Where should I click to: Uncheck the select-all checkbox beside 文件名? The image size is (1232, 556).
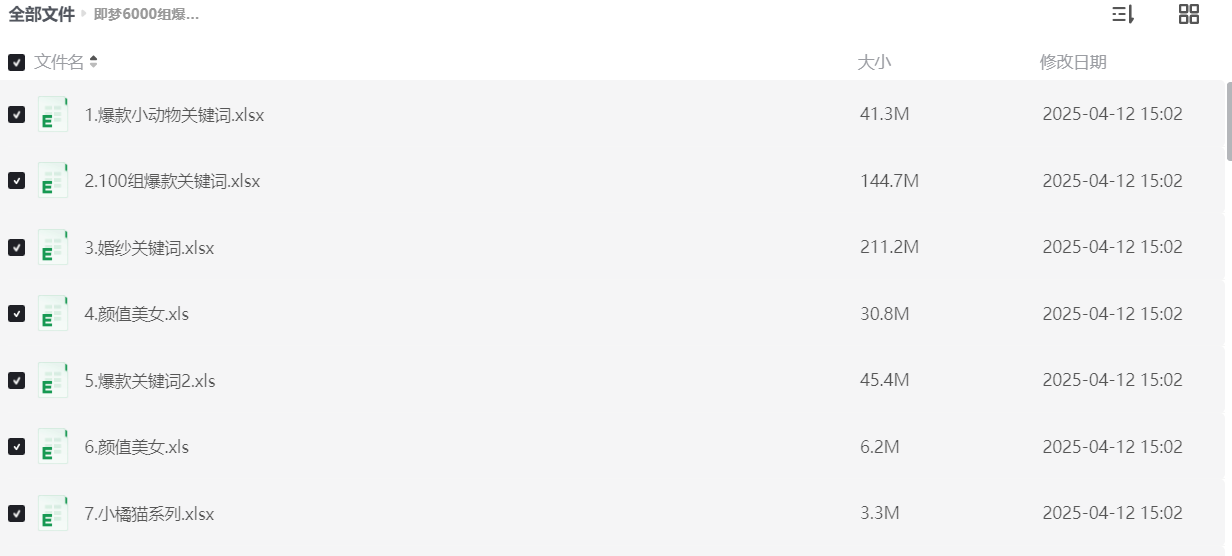[x=16, y=62]
